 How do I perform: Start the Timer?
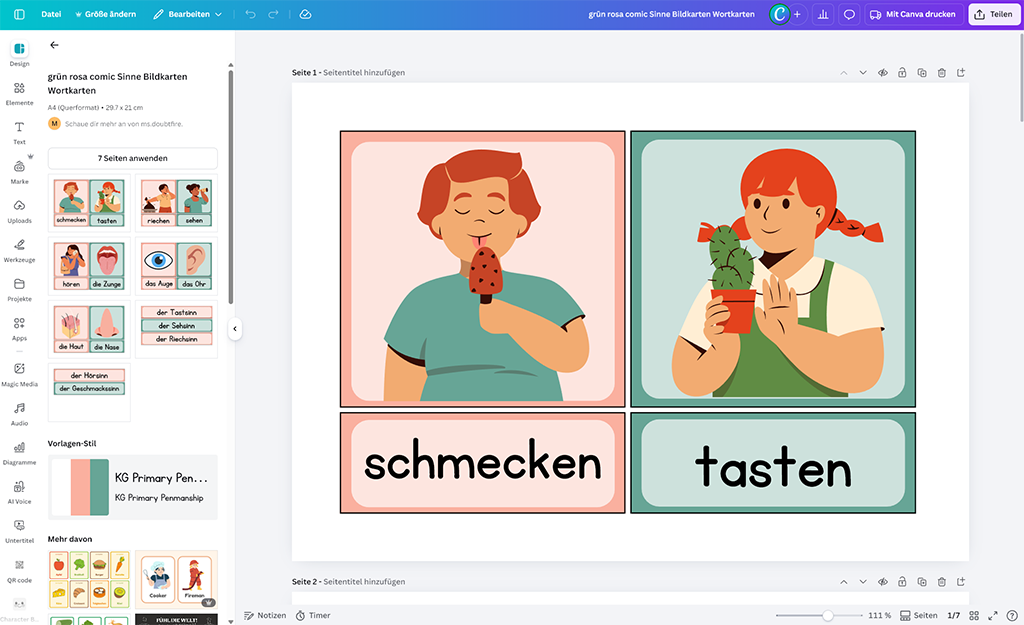point(313,615)
